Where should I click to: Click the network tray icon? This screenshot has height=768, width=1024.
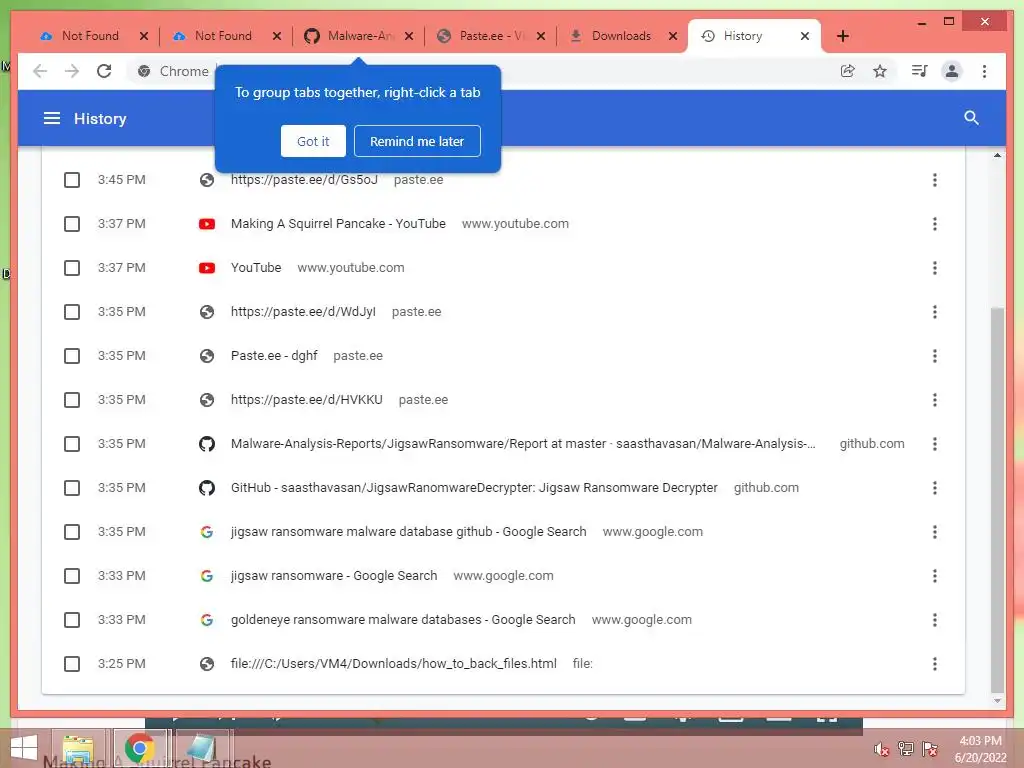pyautogui.click(x=905, y=748)
